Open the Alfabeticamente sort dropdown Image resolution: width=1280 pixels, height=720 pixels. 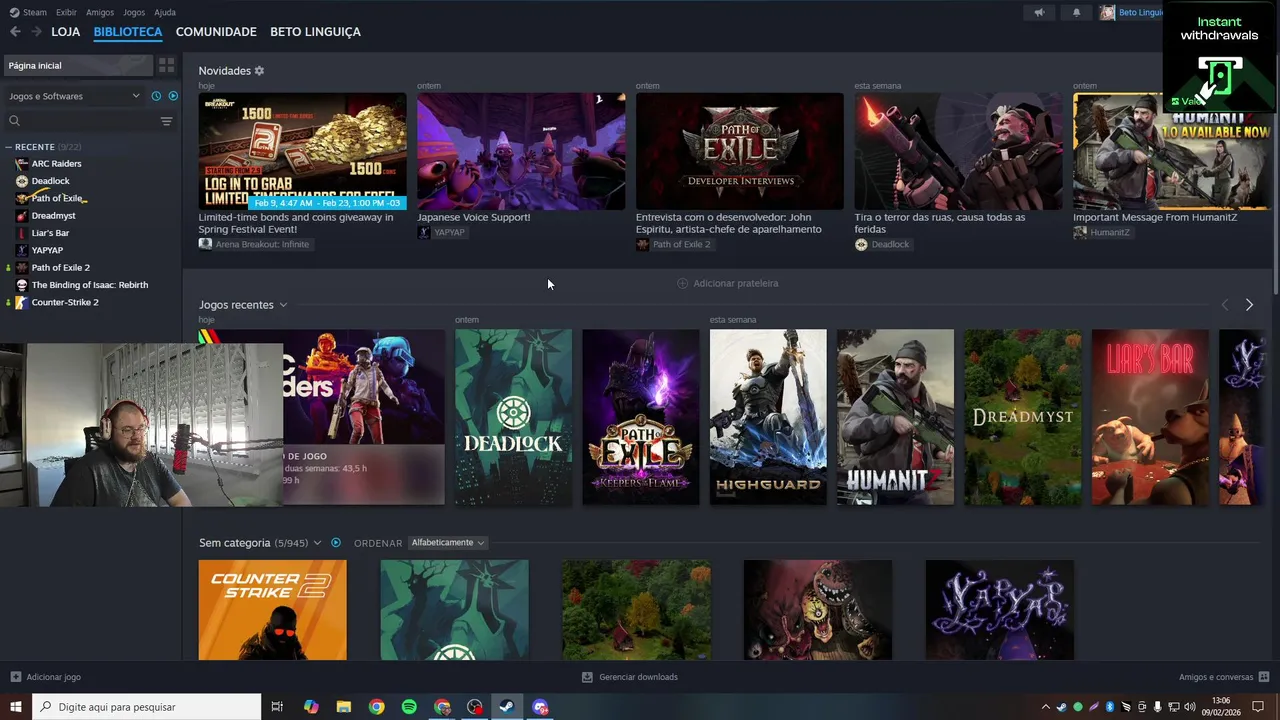coord(447,543)
